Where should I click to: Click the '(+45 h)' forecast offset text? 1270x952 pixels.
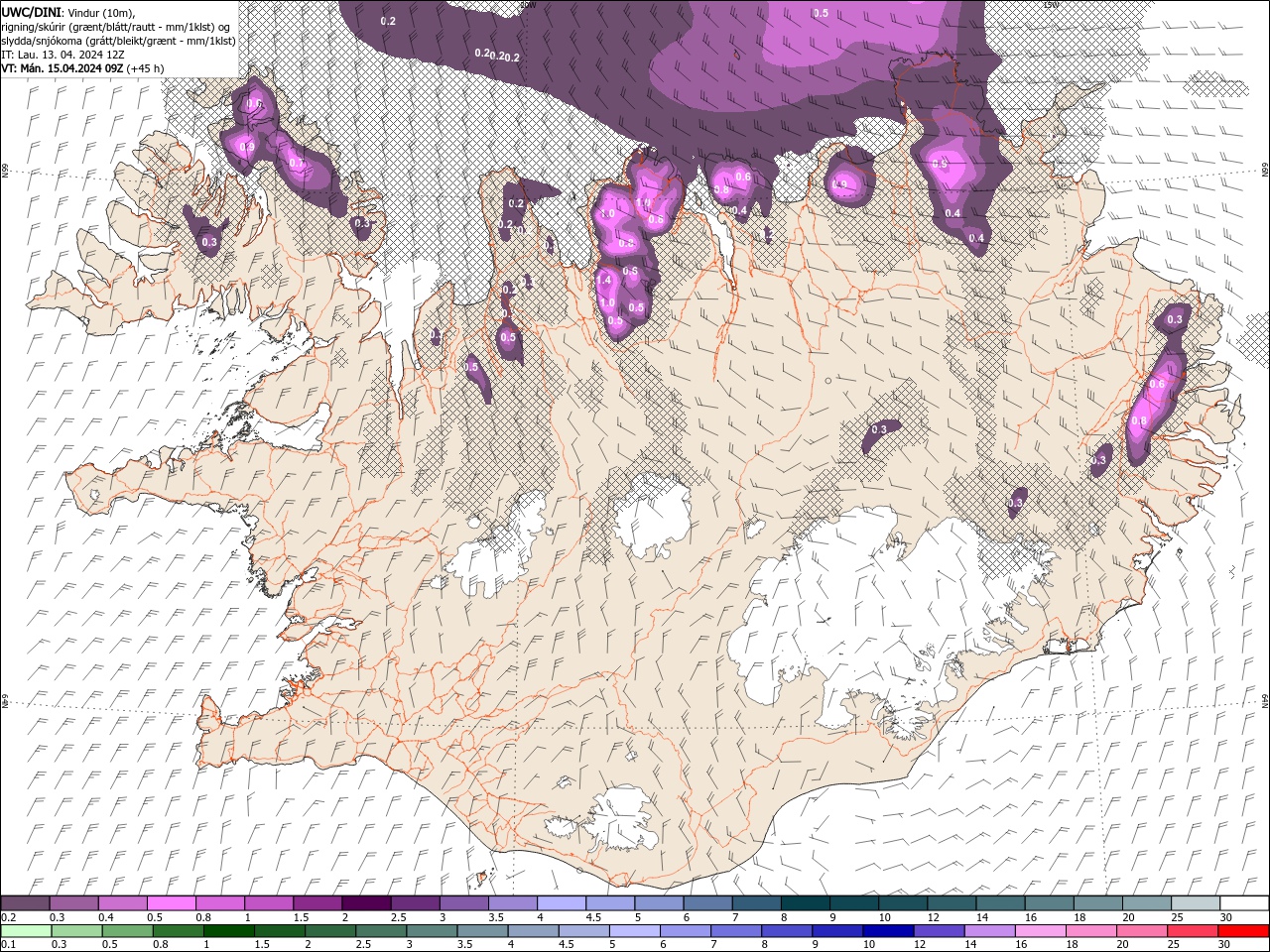(145, 68)
